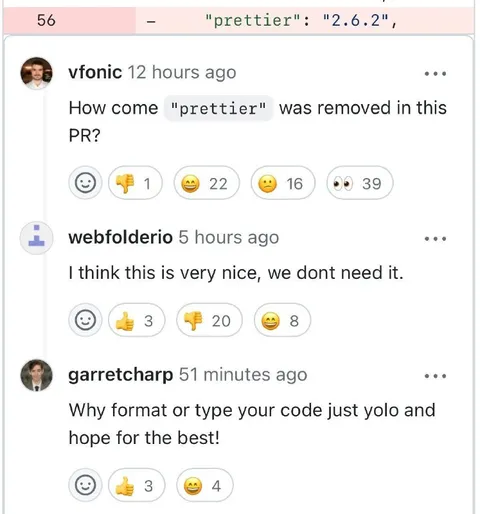
Task: Open emoji reaction picker on garretcharp's comment
Action: click(x=85, y=485)
